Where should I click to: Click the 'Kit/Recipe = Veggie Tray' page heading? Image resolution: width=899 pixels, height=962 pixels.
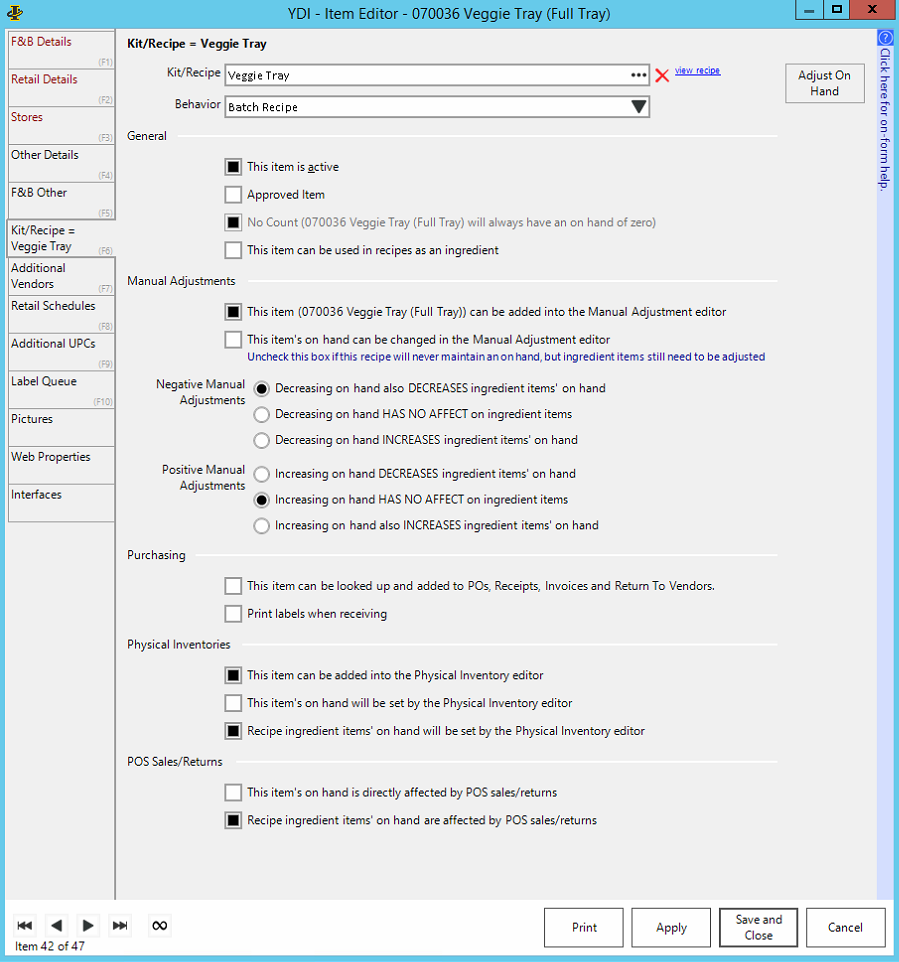tap(197, 44)
